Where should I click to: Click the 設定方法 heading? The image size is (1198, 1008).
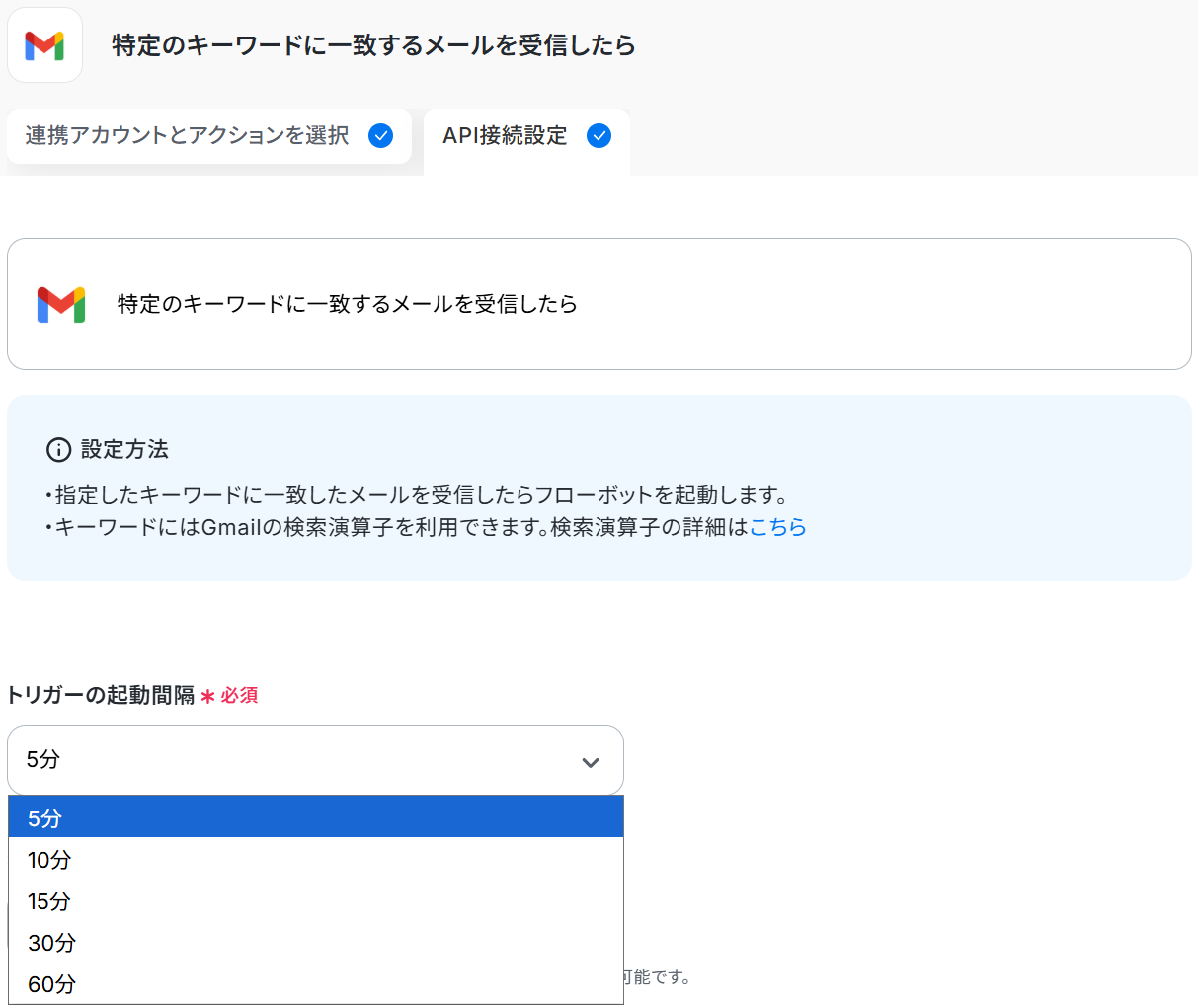coord(124,450)
